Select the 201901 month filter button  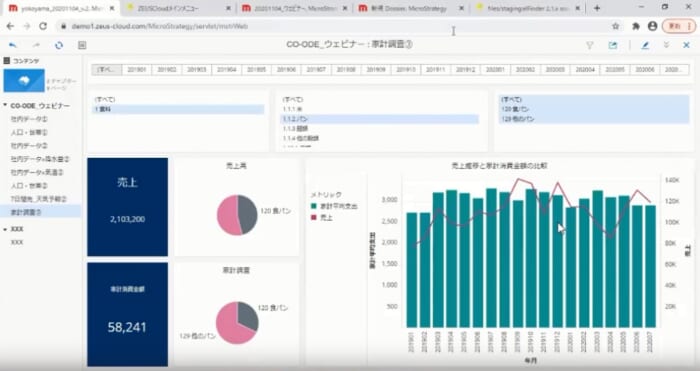(x=137, y=70)
